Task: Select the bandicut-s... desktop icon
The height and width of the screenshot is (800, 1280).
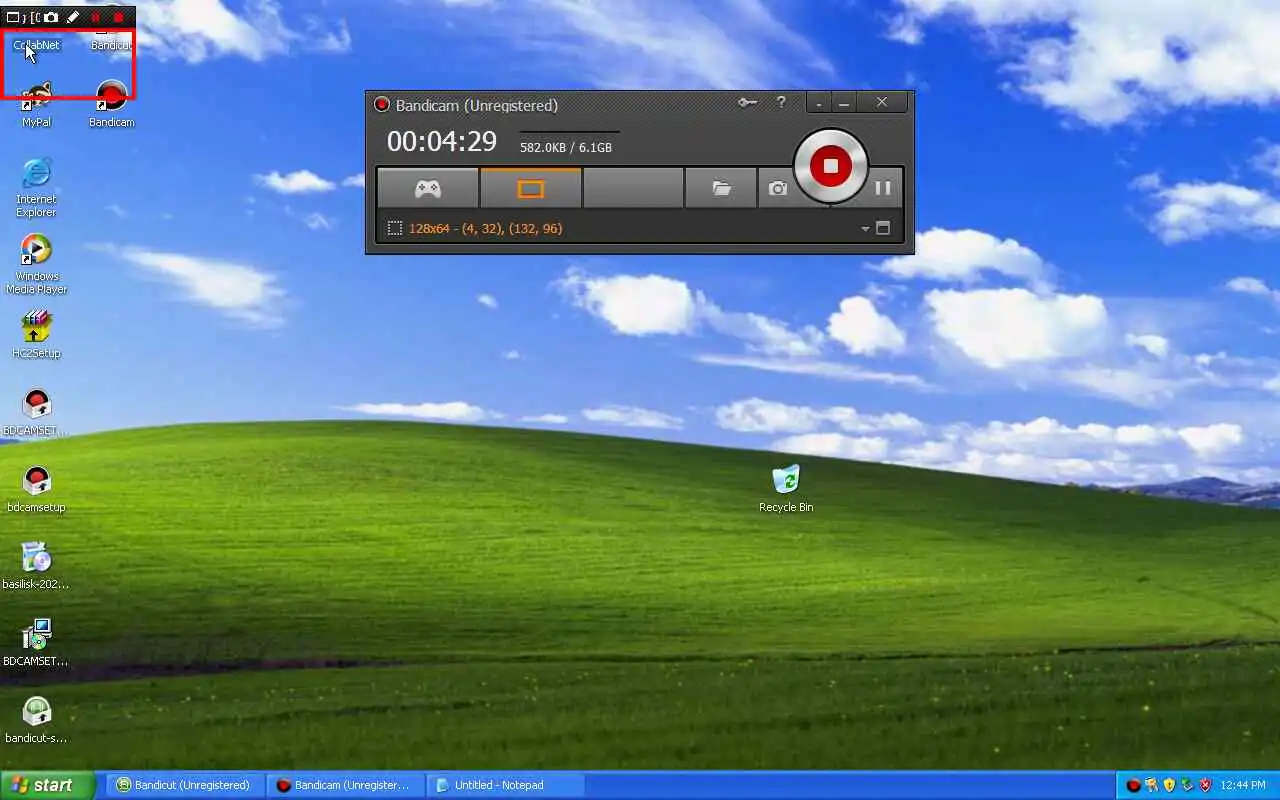Action: coord(36,720)
